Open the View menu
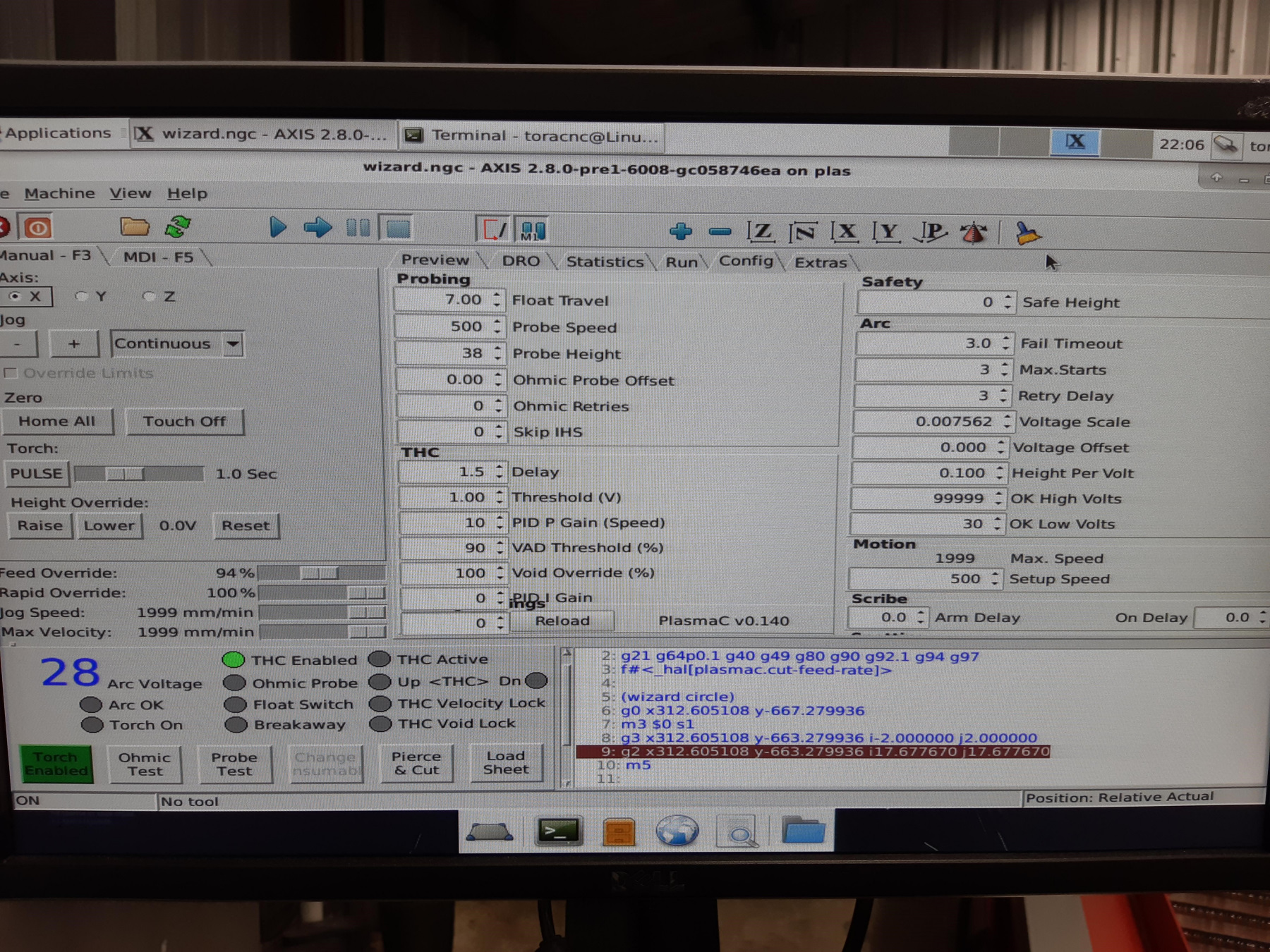 [130, 193]
